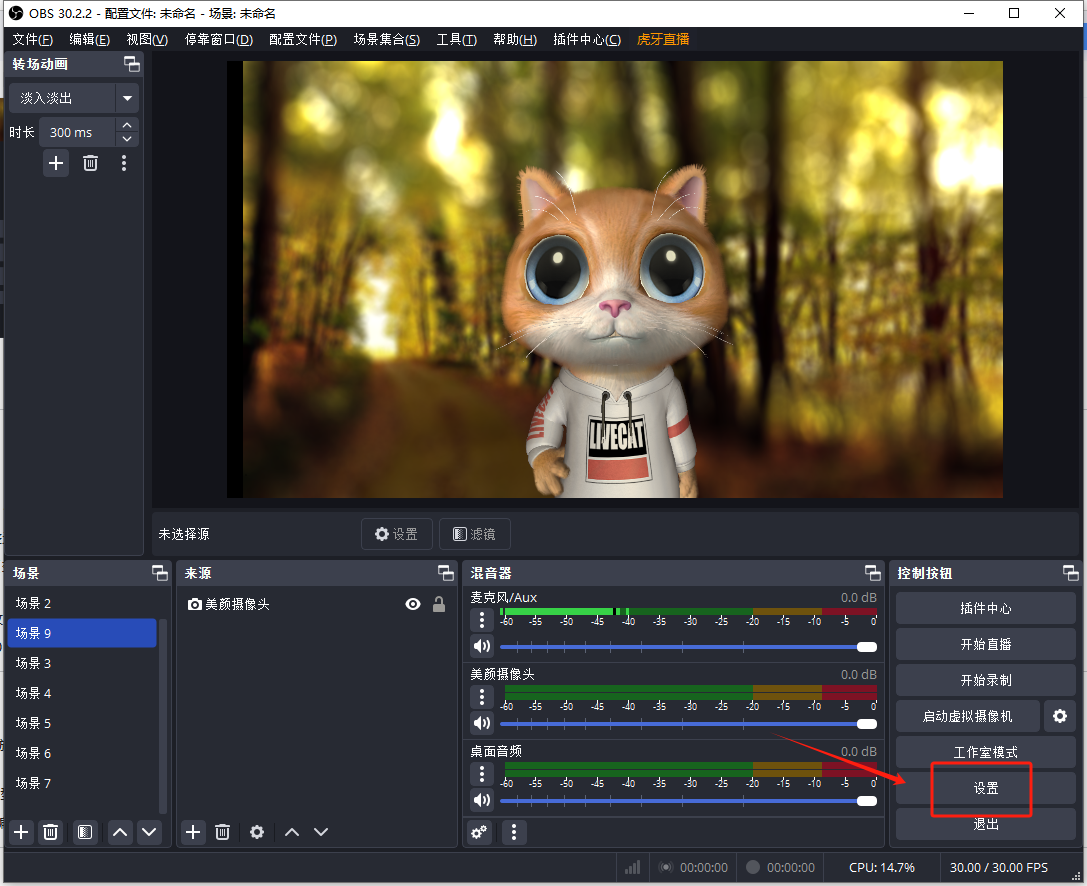Undock the 控制按钮 panel
This screenshot has width=1087, height=886.
pyautogui.click(x=1070, y=573)
